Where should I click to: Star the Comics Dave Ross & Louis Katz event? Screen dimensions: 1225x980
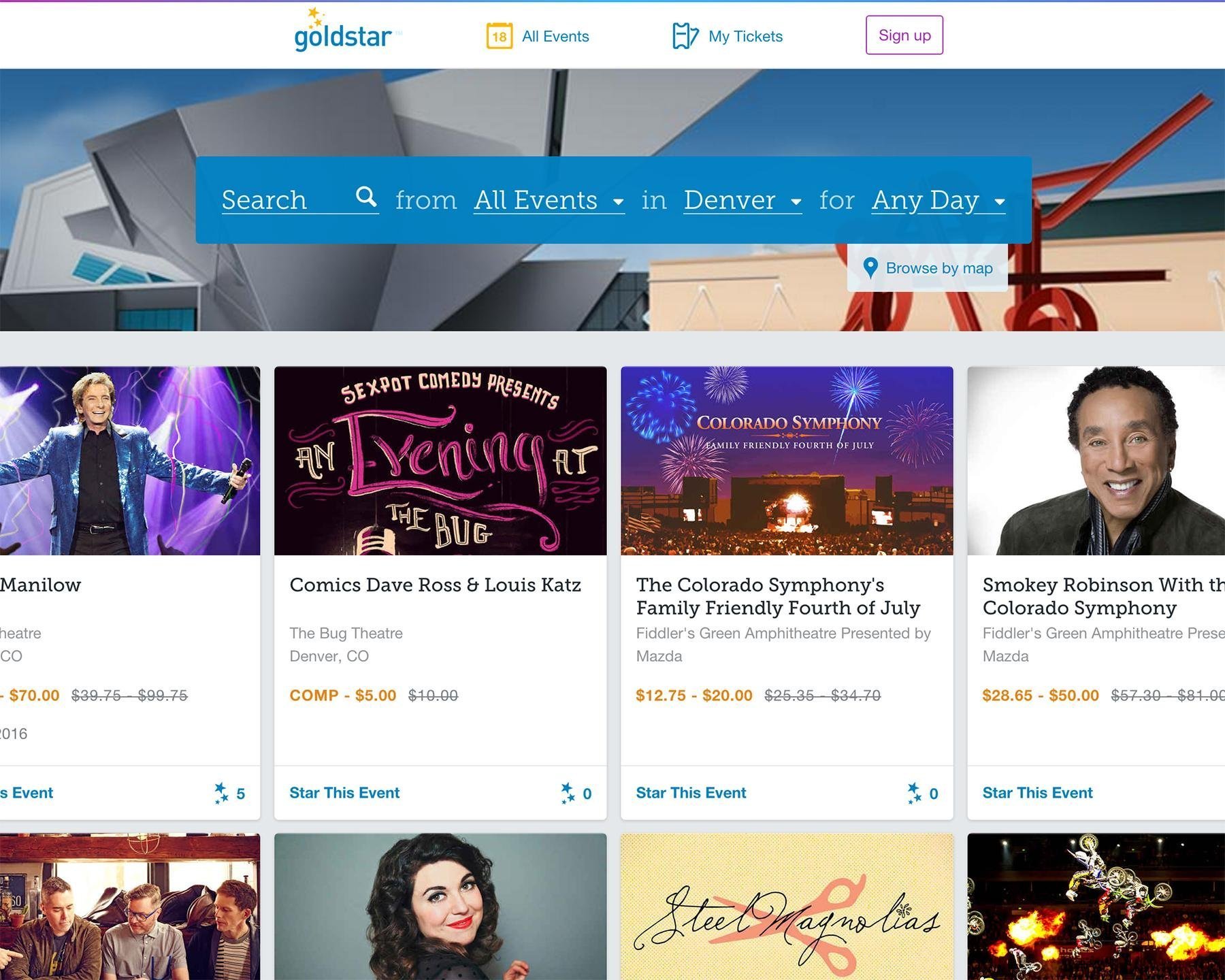344,793
